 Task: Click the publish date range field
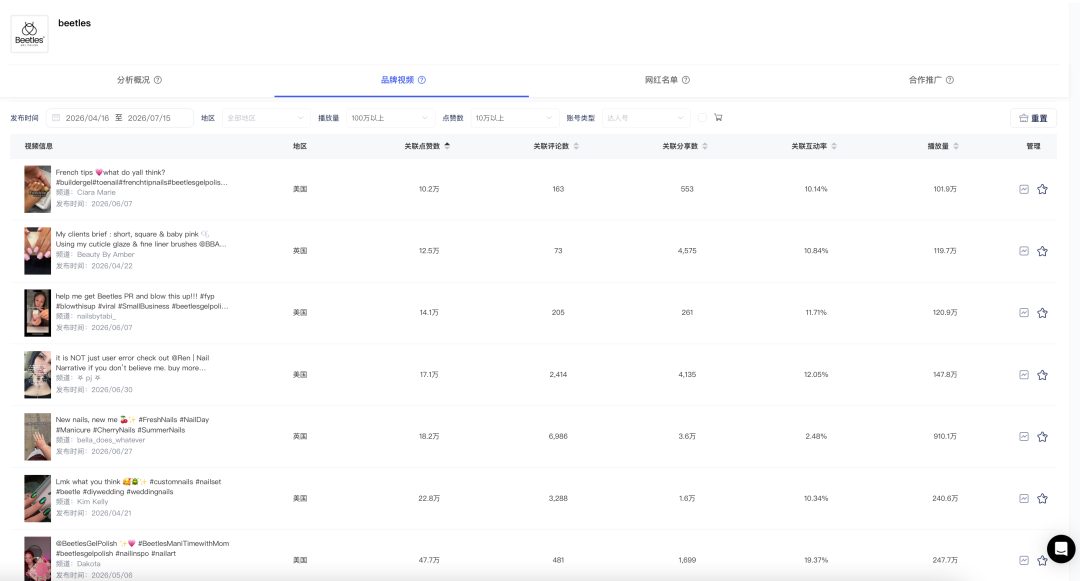[x=120, y=118]
